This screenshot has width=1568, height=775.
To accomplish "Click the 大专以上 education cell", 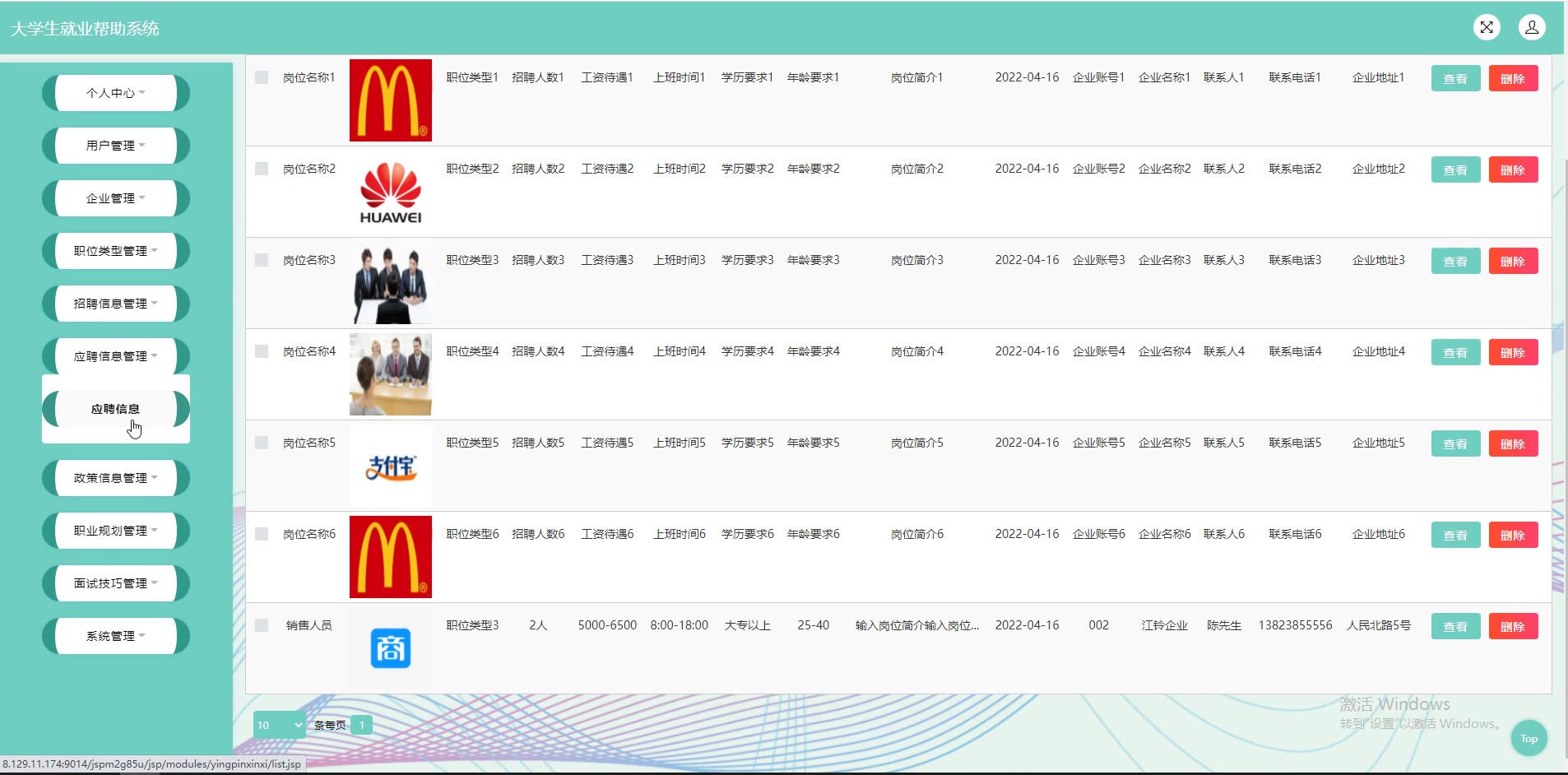I will tap(748, 625).
